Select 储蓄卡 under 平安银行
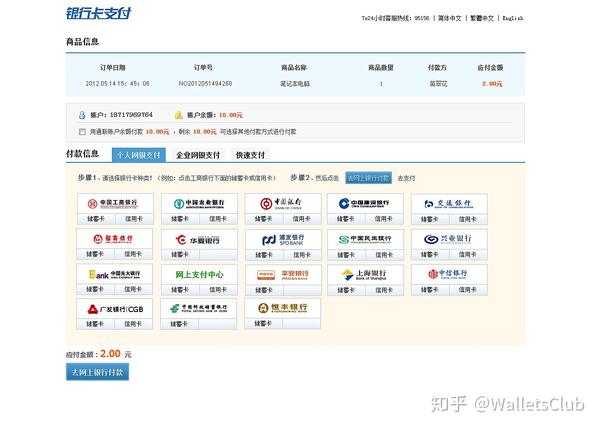The image size is (600, 428). (x=264, y=290)
